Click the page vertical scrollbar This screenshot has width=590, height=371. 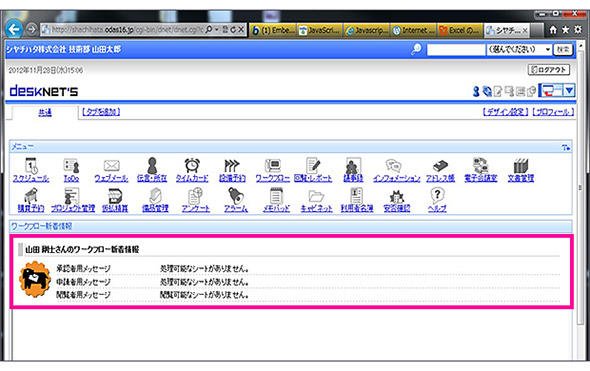[x=580, y=188]
